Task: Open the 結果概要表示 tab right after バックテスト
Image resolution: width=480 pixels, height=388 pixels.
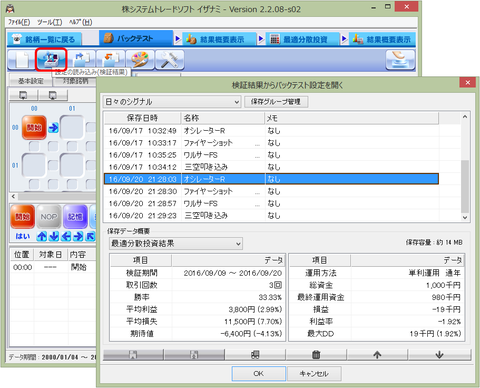Action: (220, 39)
